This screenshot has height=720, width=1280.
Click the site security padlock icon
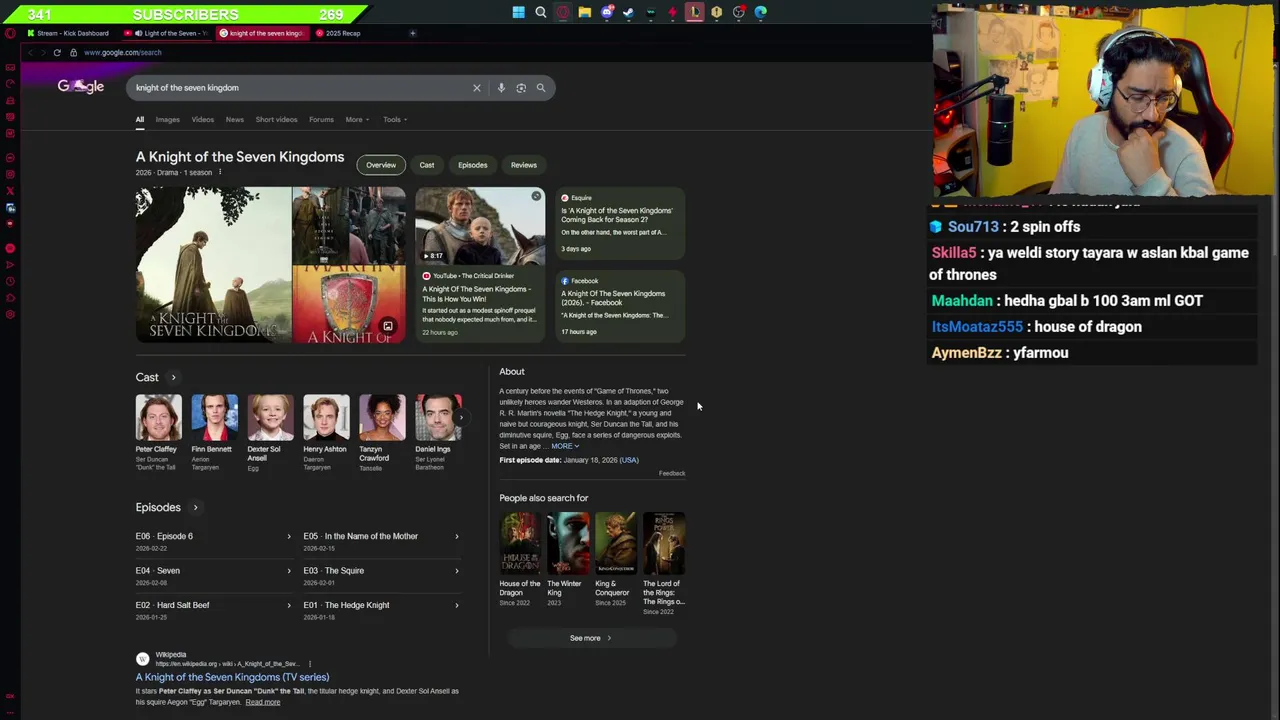tap(73, 52)
